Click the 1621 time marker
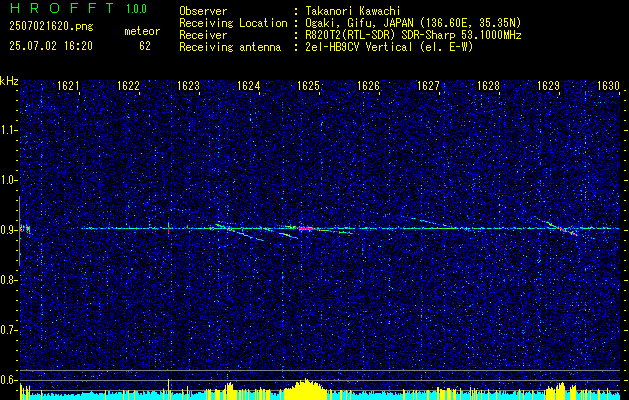629x400 pixels. pyautogui.click(x=68, y=85)
